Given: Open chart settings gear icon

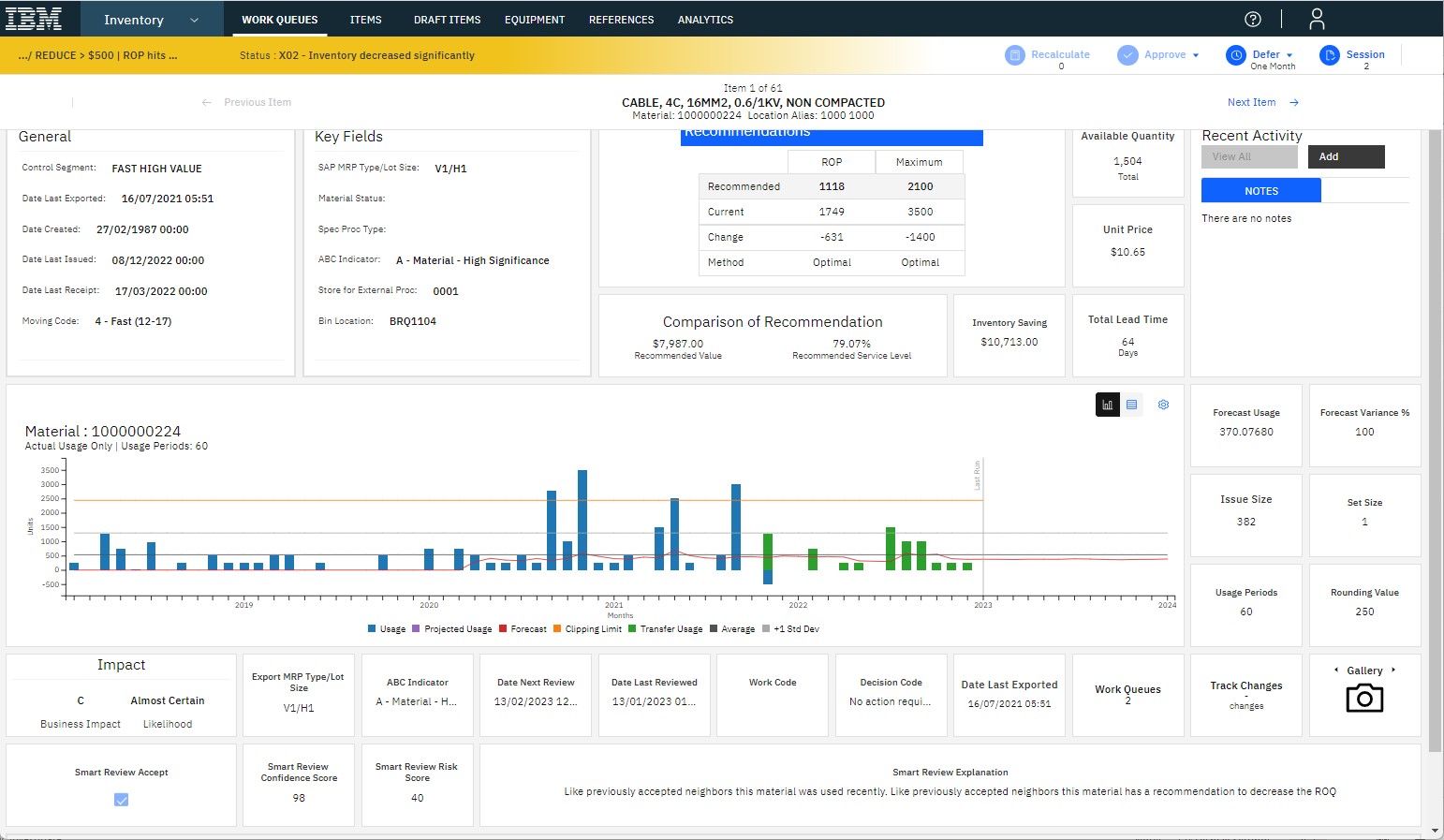Looking at the screenshot, I should click(x=1164, y=405).
